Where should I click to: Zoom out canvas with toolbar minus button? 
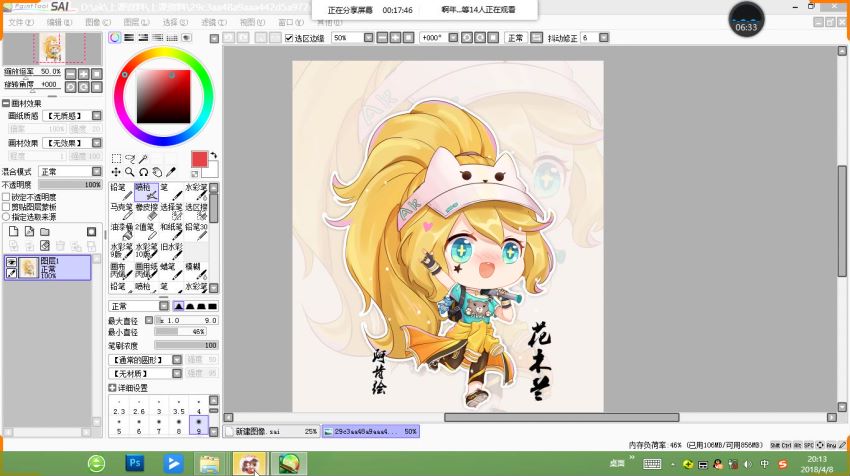coord(382,37)
